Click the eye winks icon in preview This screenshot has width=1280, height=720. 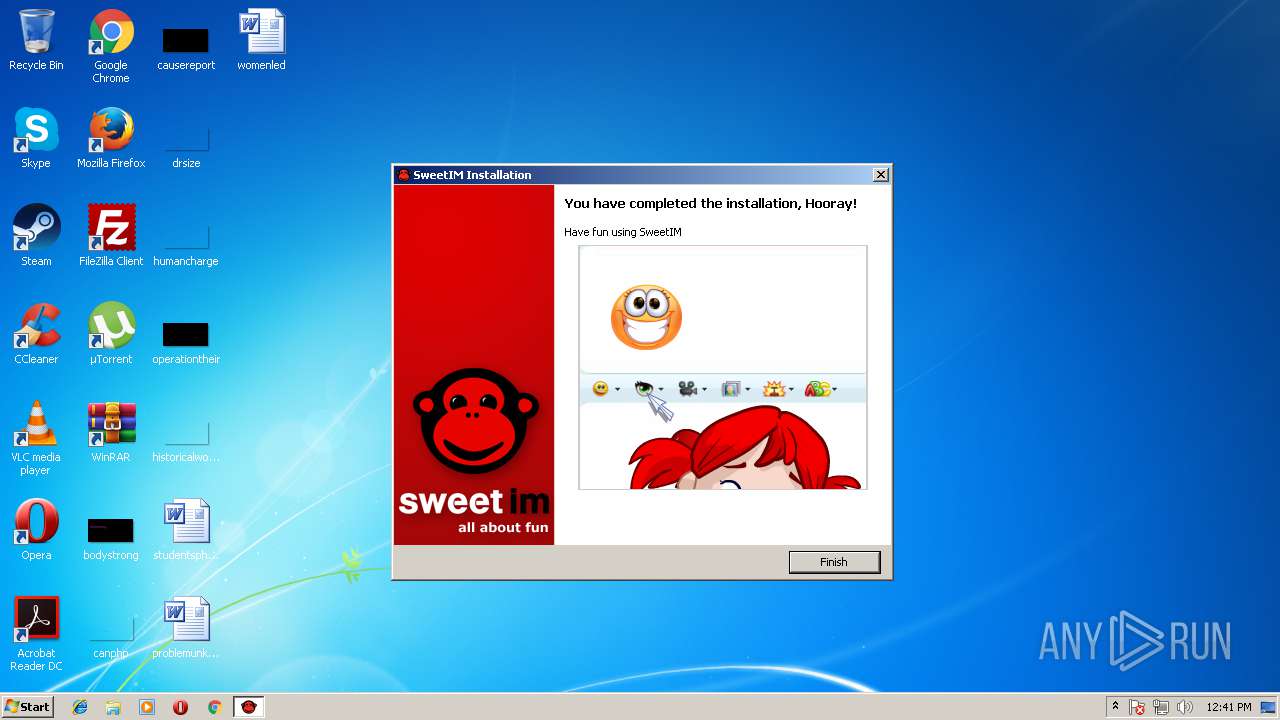pyautogui.click(x=646, y=388)
